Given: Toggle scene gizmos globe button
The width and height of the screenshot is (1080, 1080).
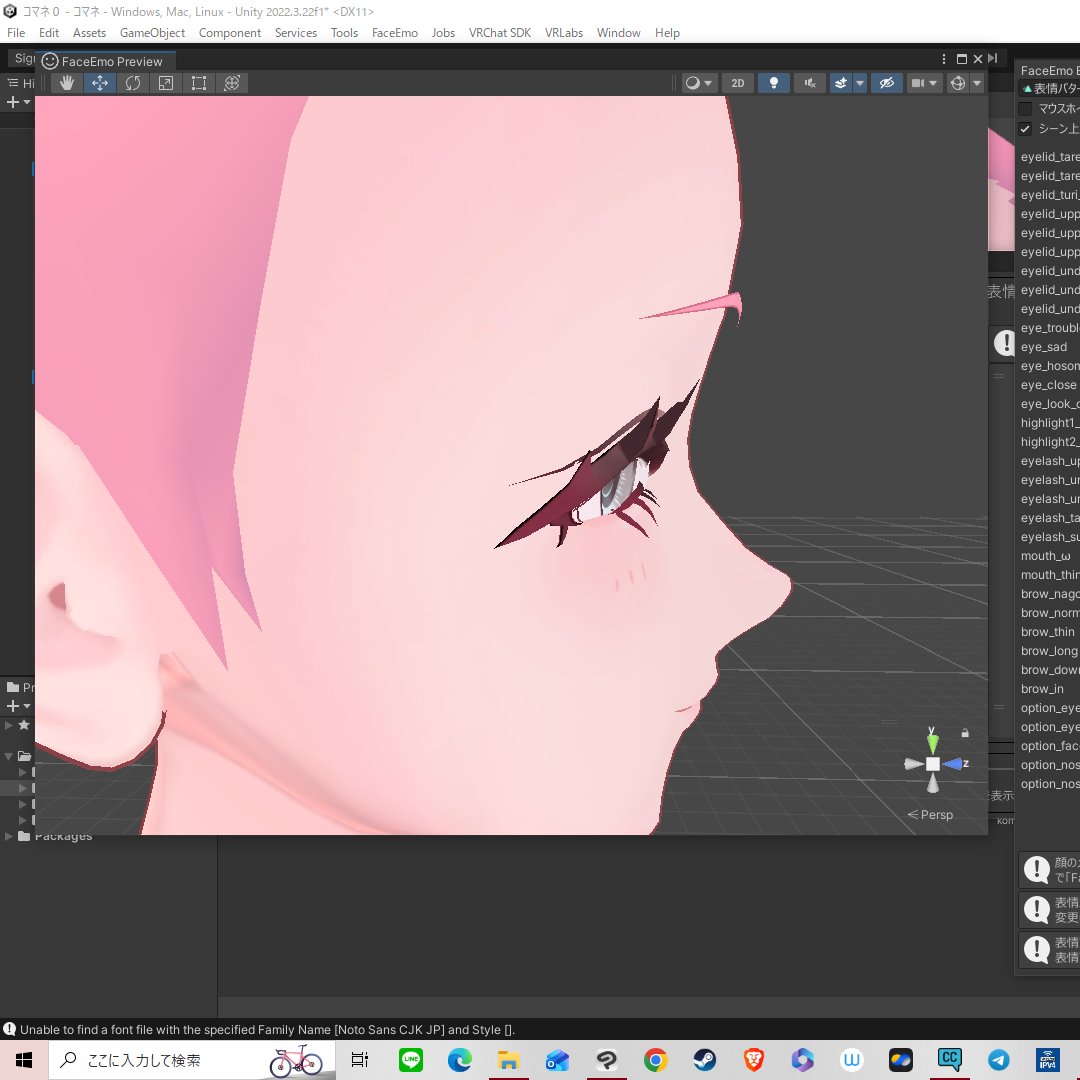Looking at the screenshot, I should (x=957, y=83).
